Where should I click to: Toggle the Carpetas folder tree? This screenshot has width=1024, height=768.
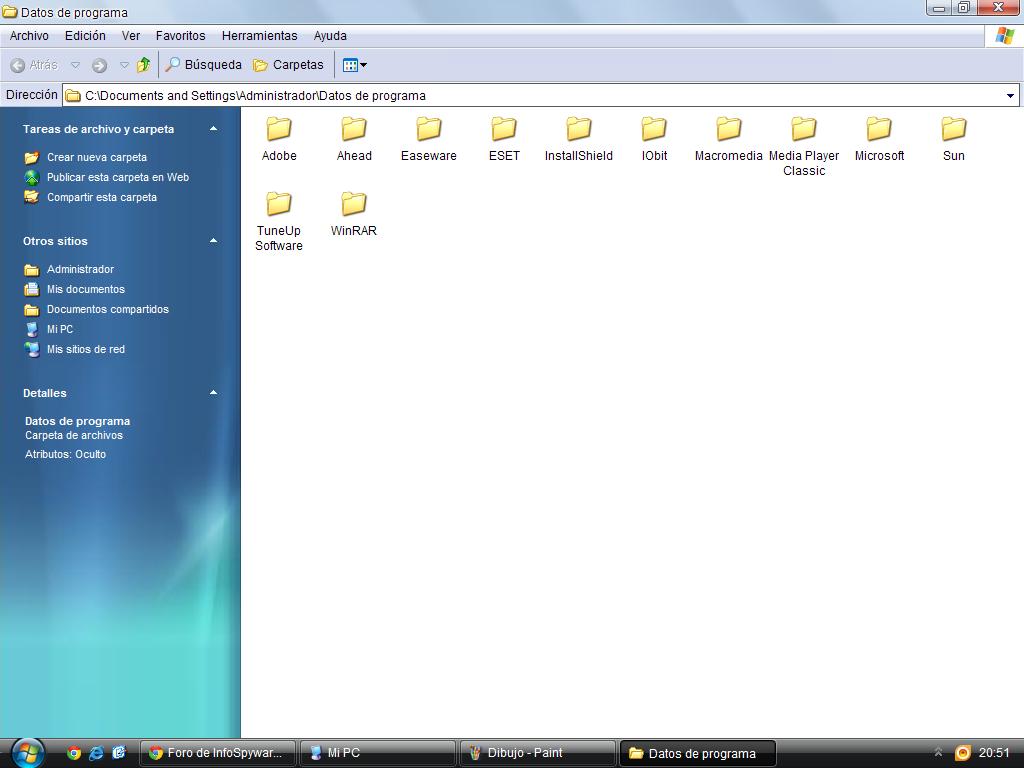(x=288, y=65)
